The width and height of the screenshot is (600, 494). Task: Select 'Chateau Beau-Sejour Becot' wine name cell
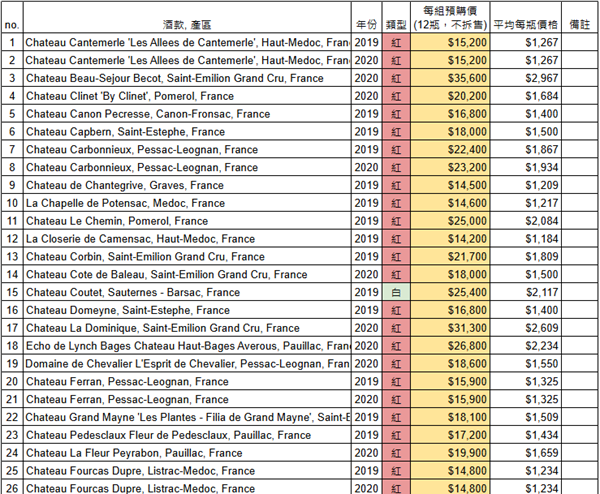(x=187, y=78)
